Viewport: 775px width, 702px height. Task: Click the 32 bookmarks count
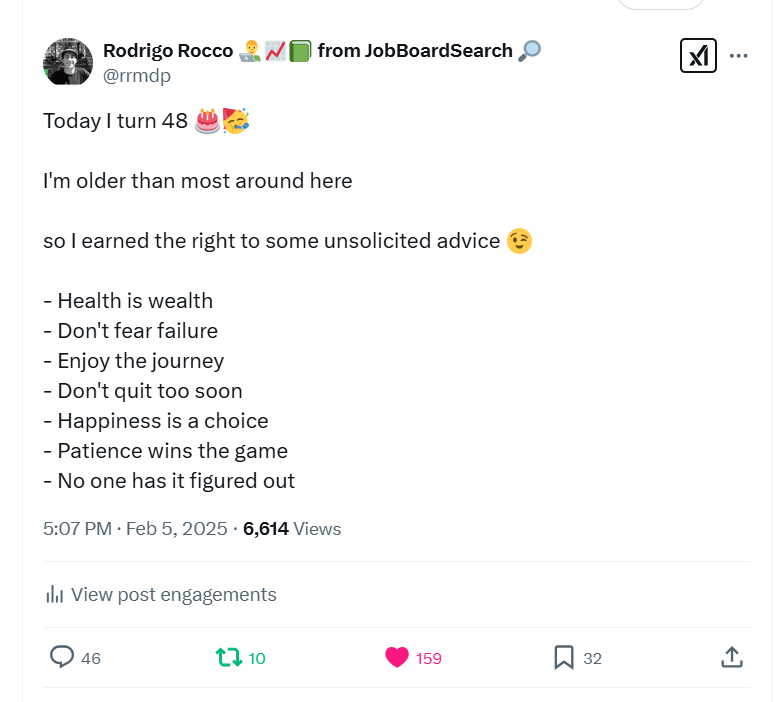(592, 658)
